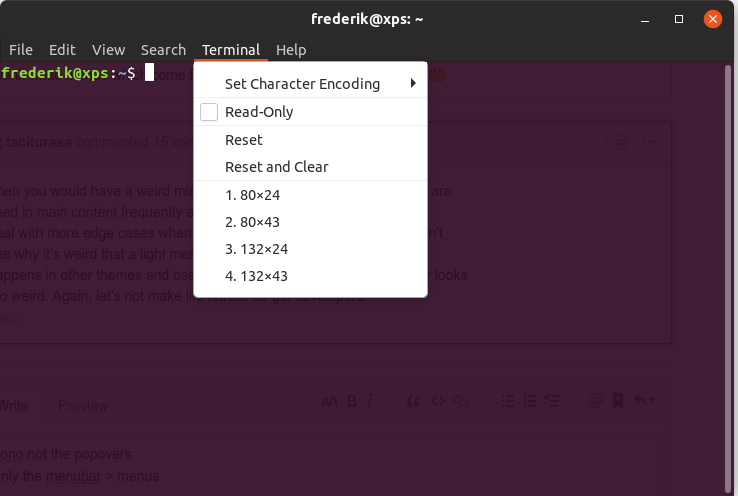Click the terminal prompt cursor
This screenshot has width=738, height=496.
coord(149,72)
